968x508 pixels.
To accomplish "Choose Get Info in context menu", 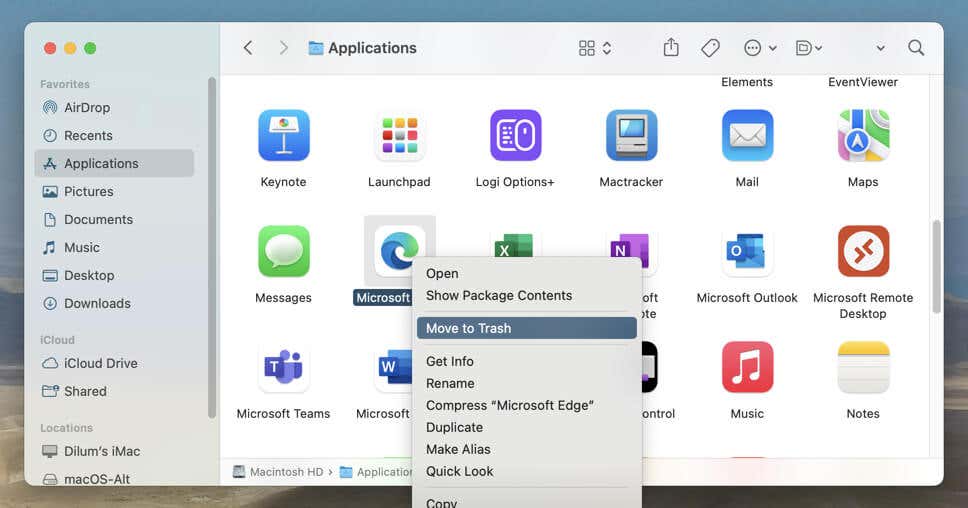I will click(449, 361).
